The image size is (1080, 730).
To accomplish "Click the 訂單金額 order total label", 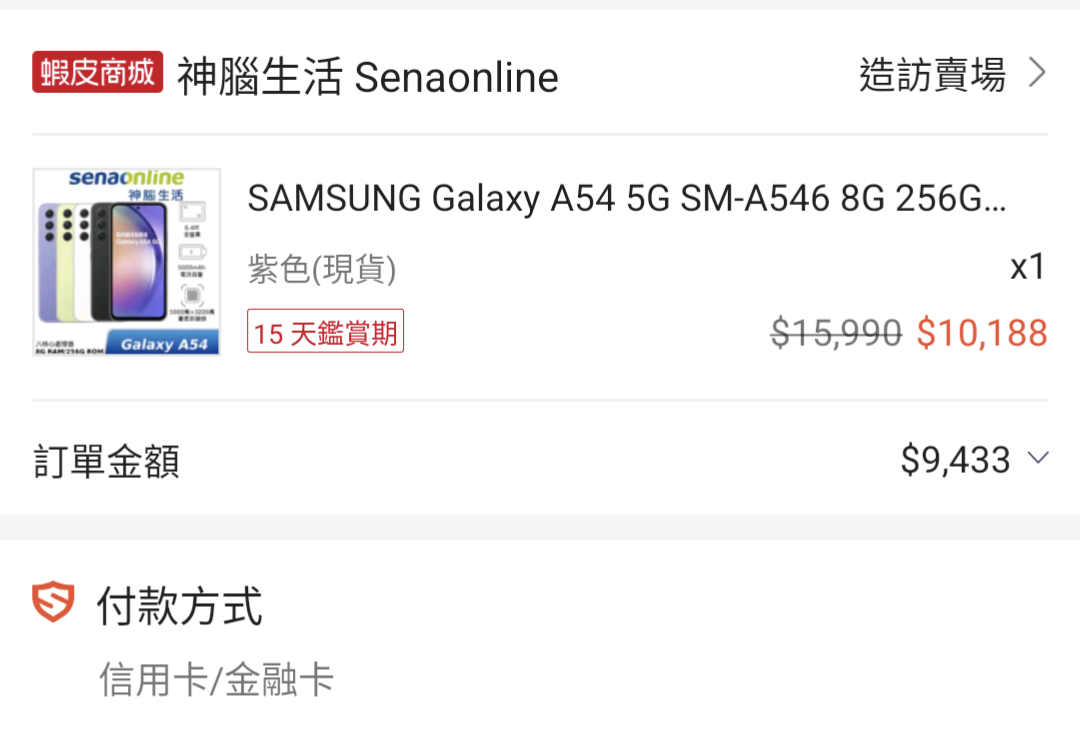I will (106, 461).
